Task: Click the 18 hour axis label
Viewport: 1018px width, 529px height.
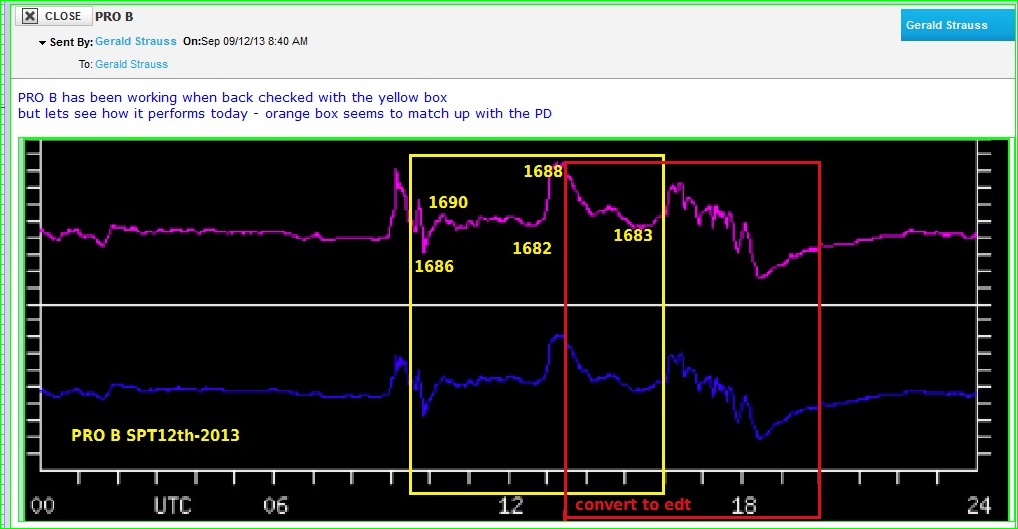Action: 743,506
